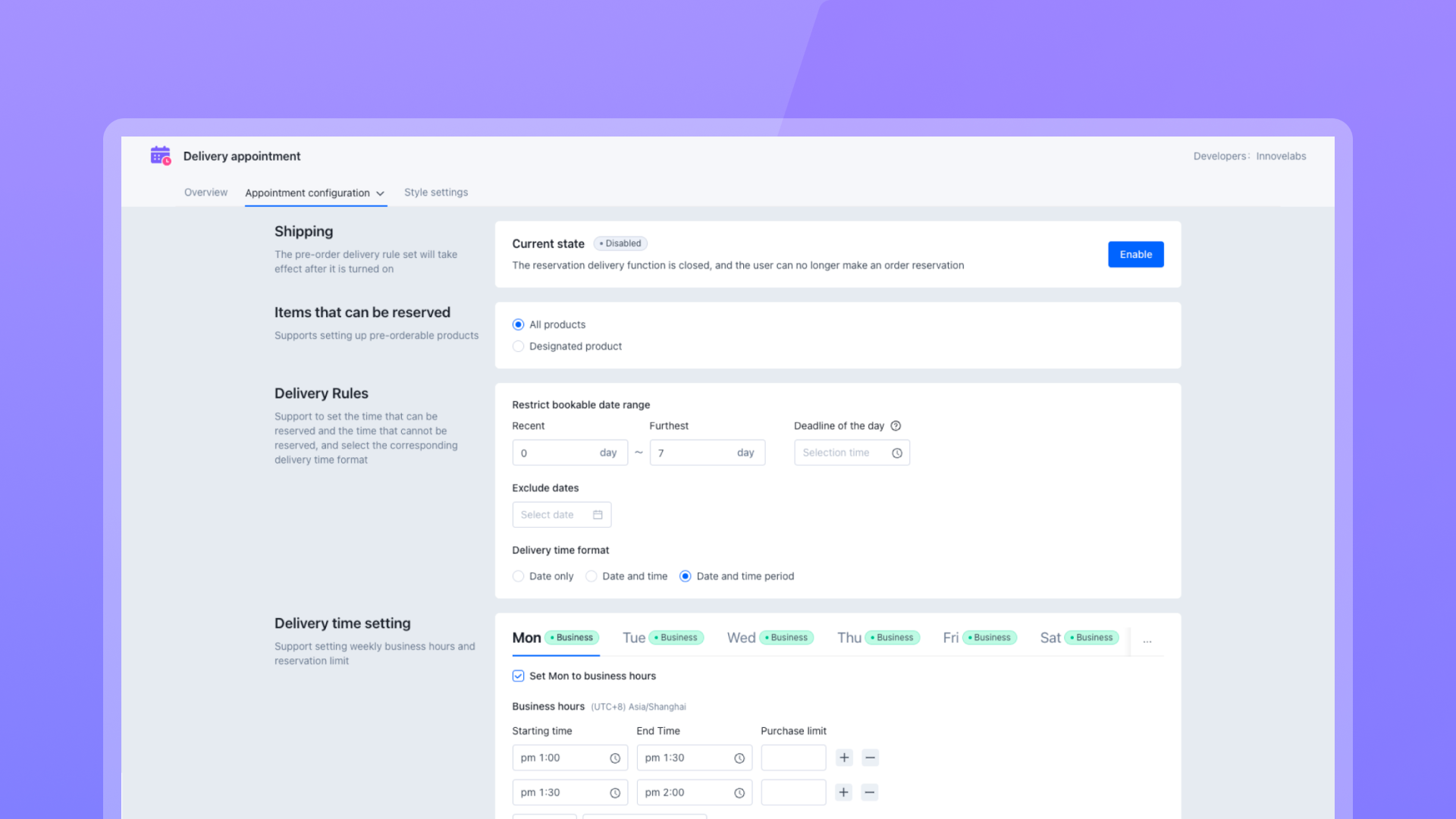
Task: Click the clock icon in Selection time field
Action: pyautogui.click(x=897, y=453)
